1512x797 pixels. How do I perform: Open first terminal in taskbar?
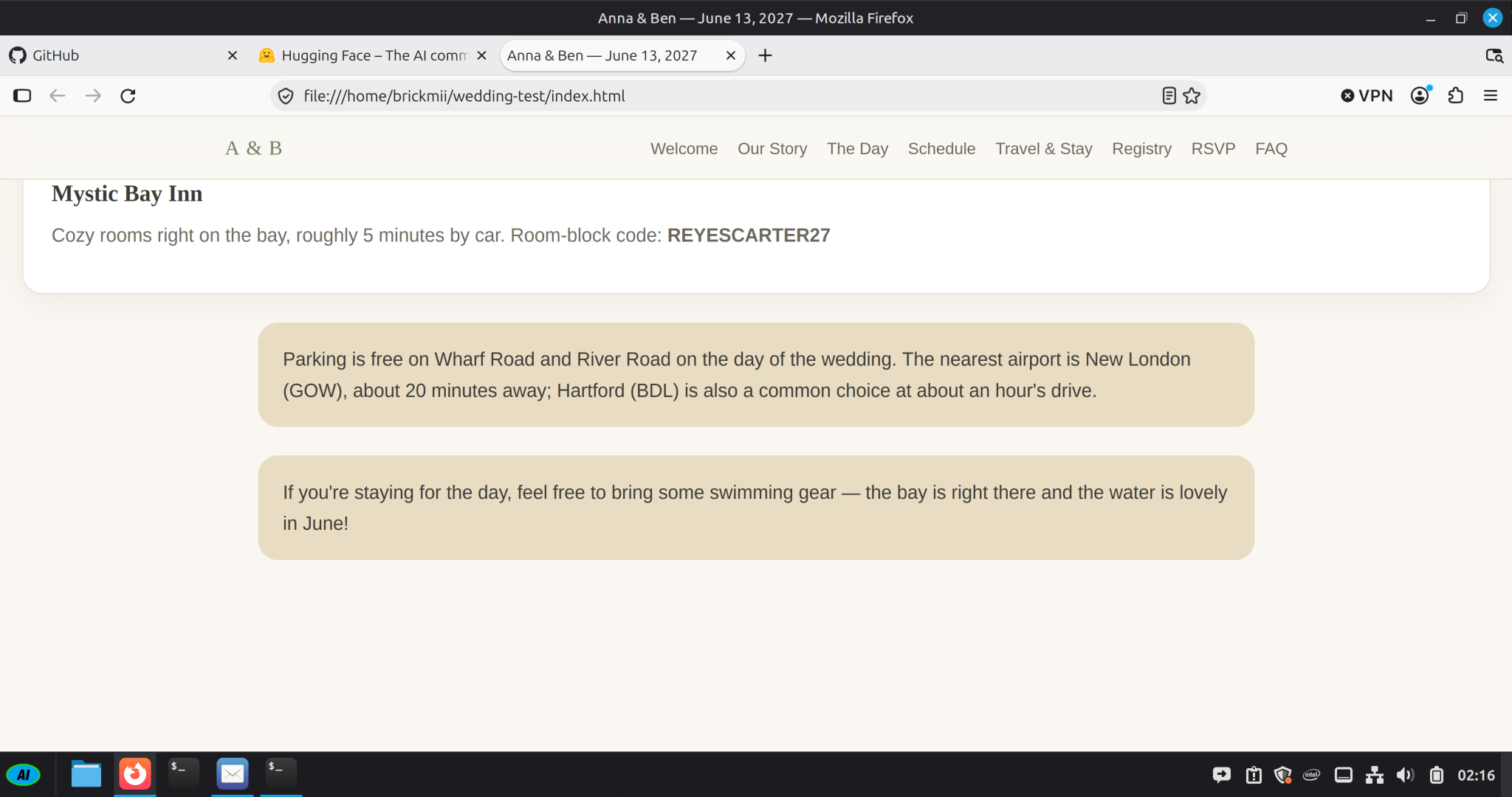(x=183, y=774)
